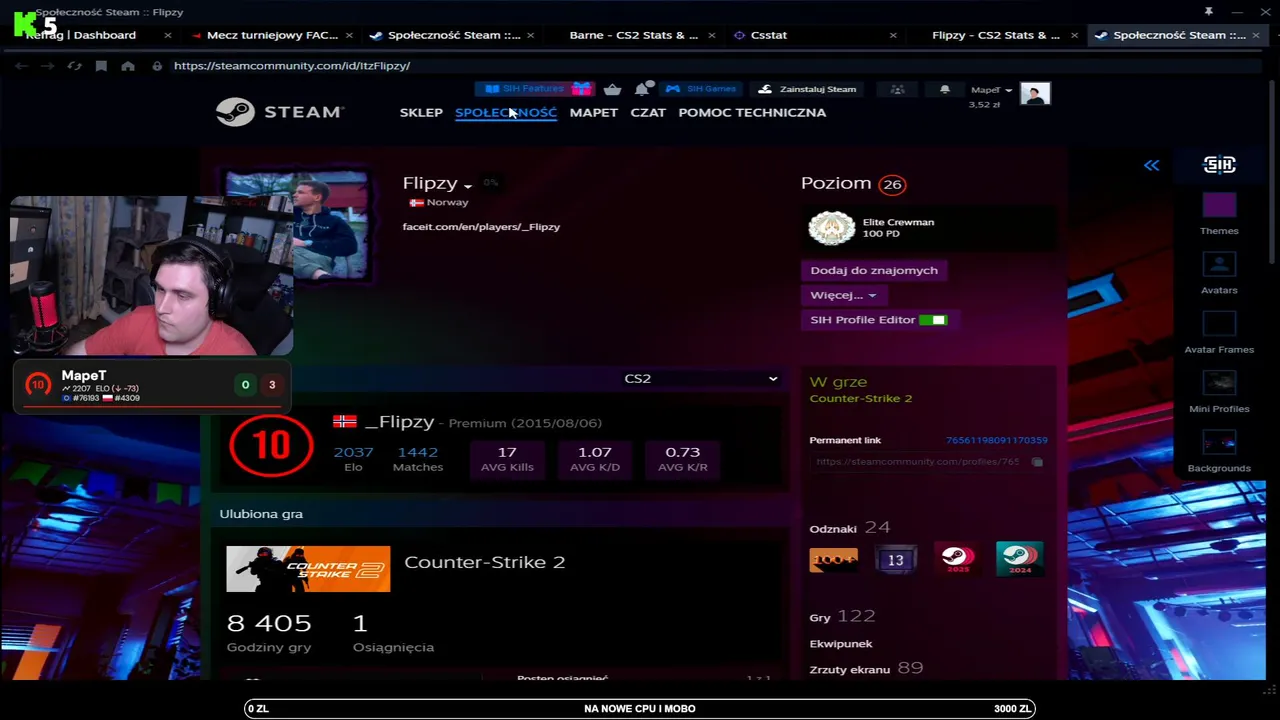Open the Odznaki badges link
Image resolution: width=1280 pixels, height=720 pixels.
833,529
